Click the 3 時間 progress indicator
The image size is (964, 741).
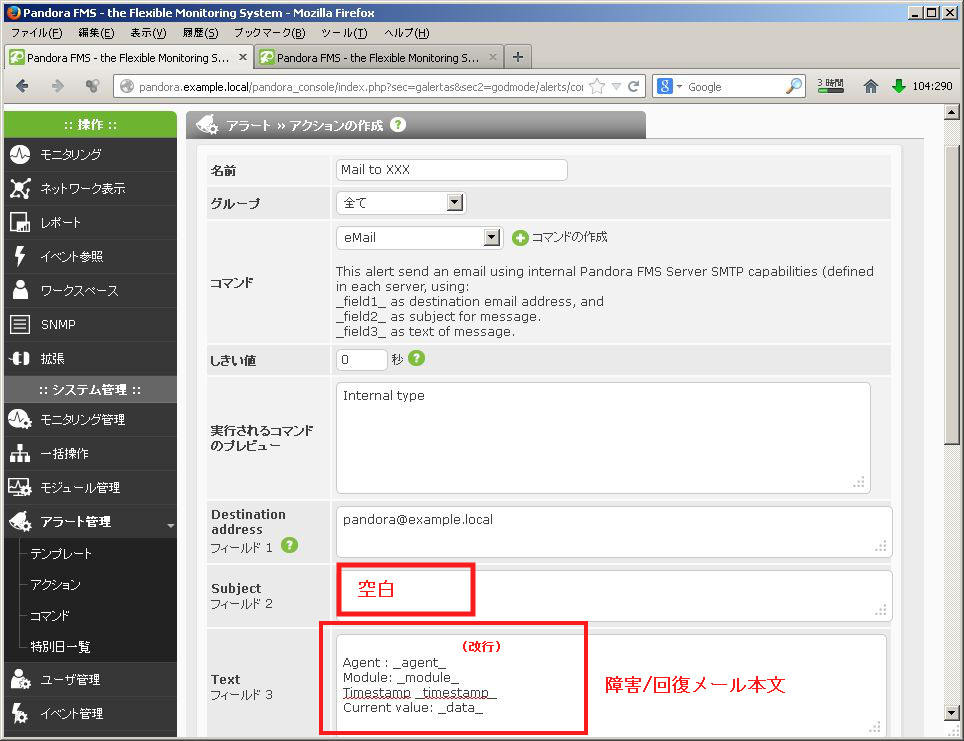coord(831,86)
